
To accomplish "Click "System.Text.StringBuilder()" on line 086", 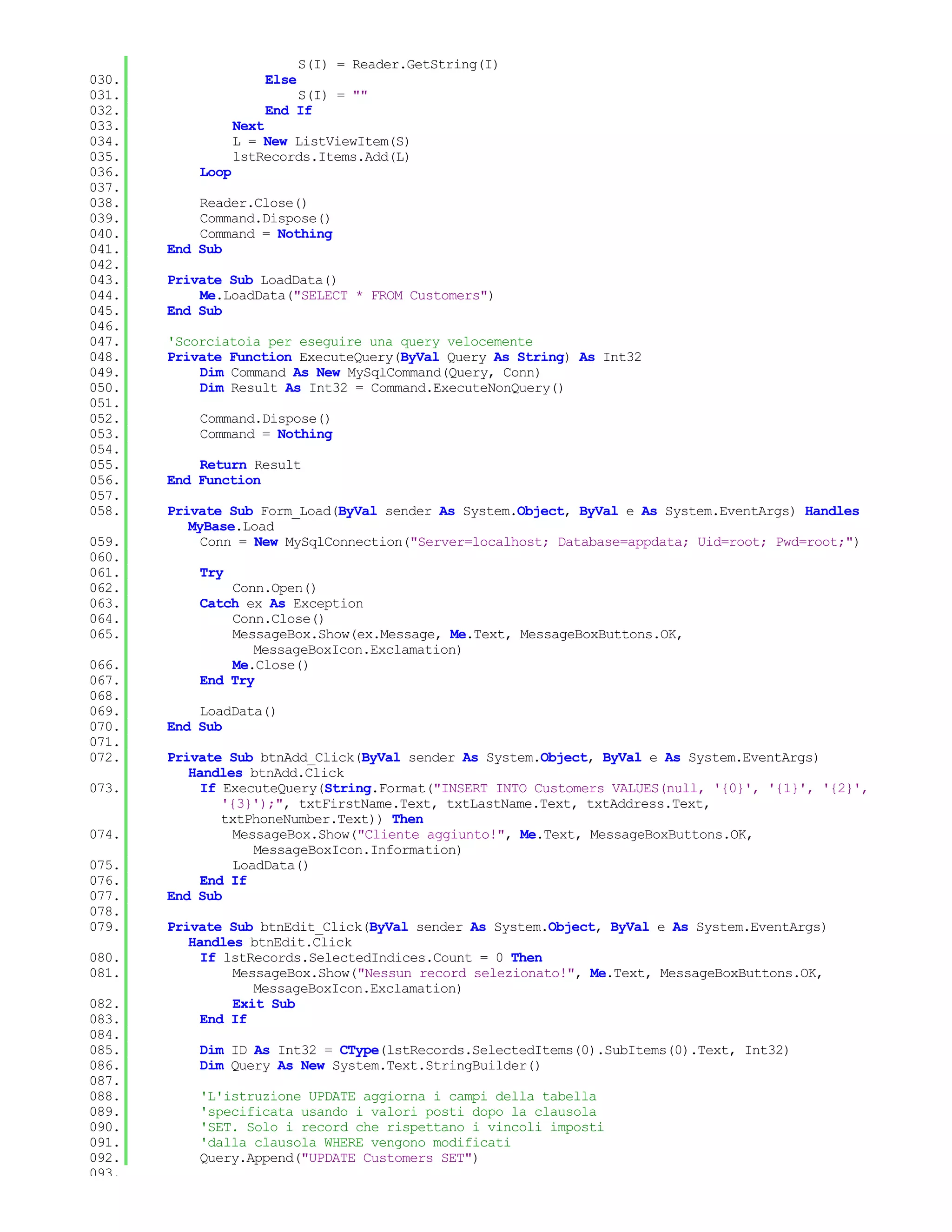I will click(x=436, y=1066).
